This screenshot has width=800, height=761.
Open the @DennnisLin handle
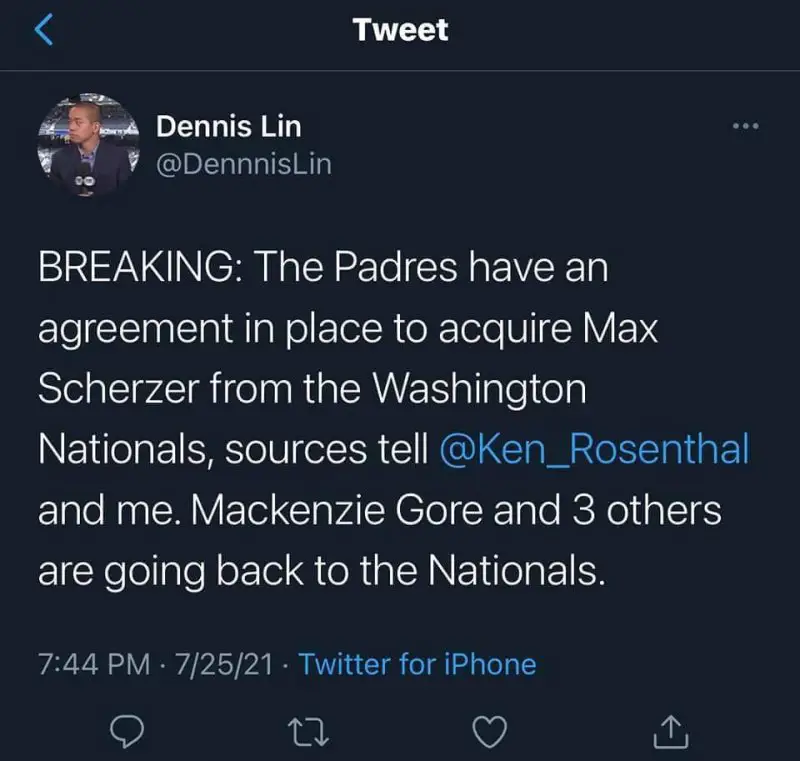243,162
